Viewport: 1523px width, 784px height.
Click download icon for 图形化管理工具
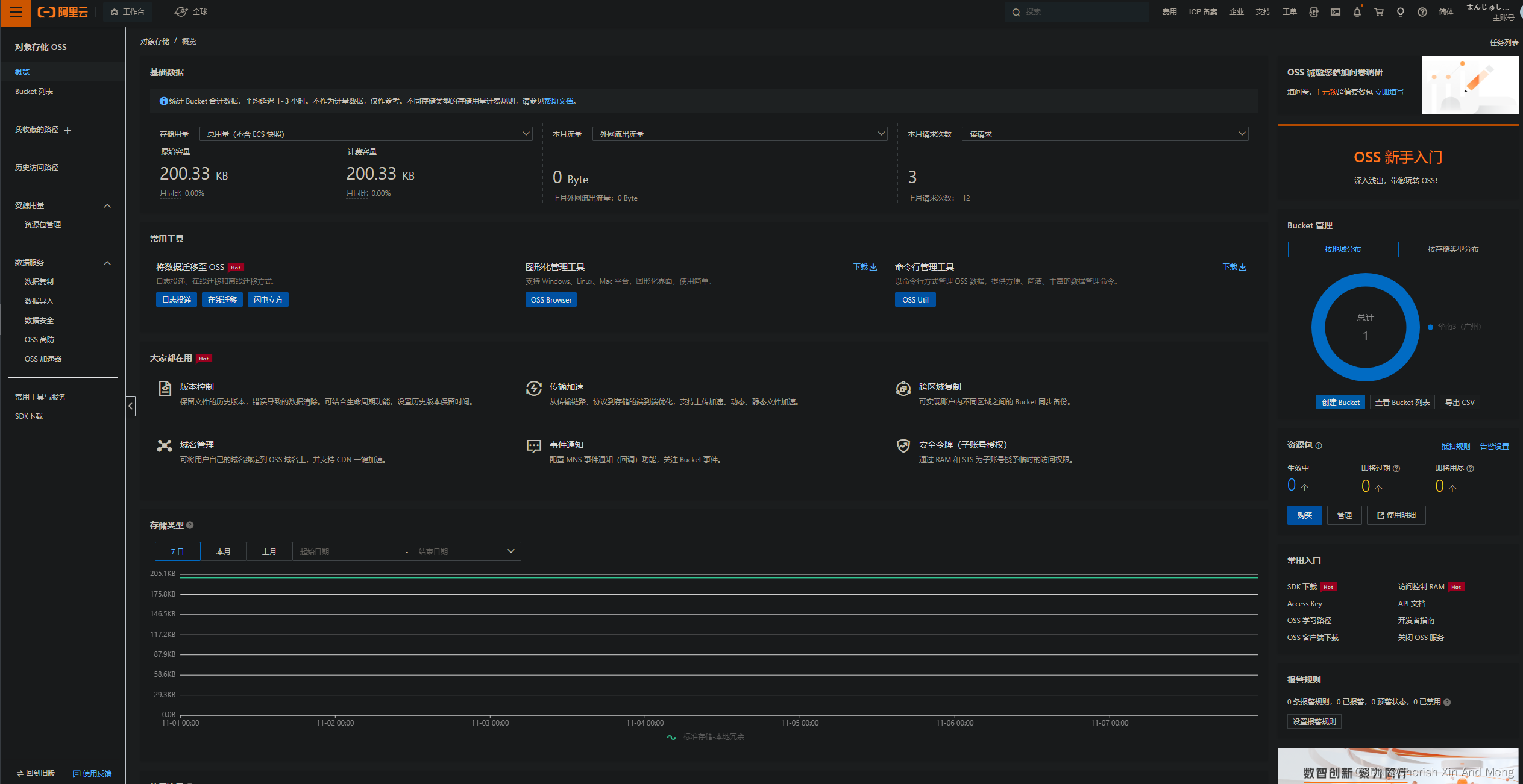coord(872,267)
